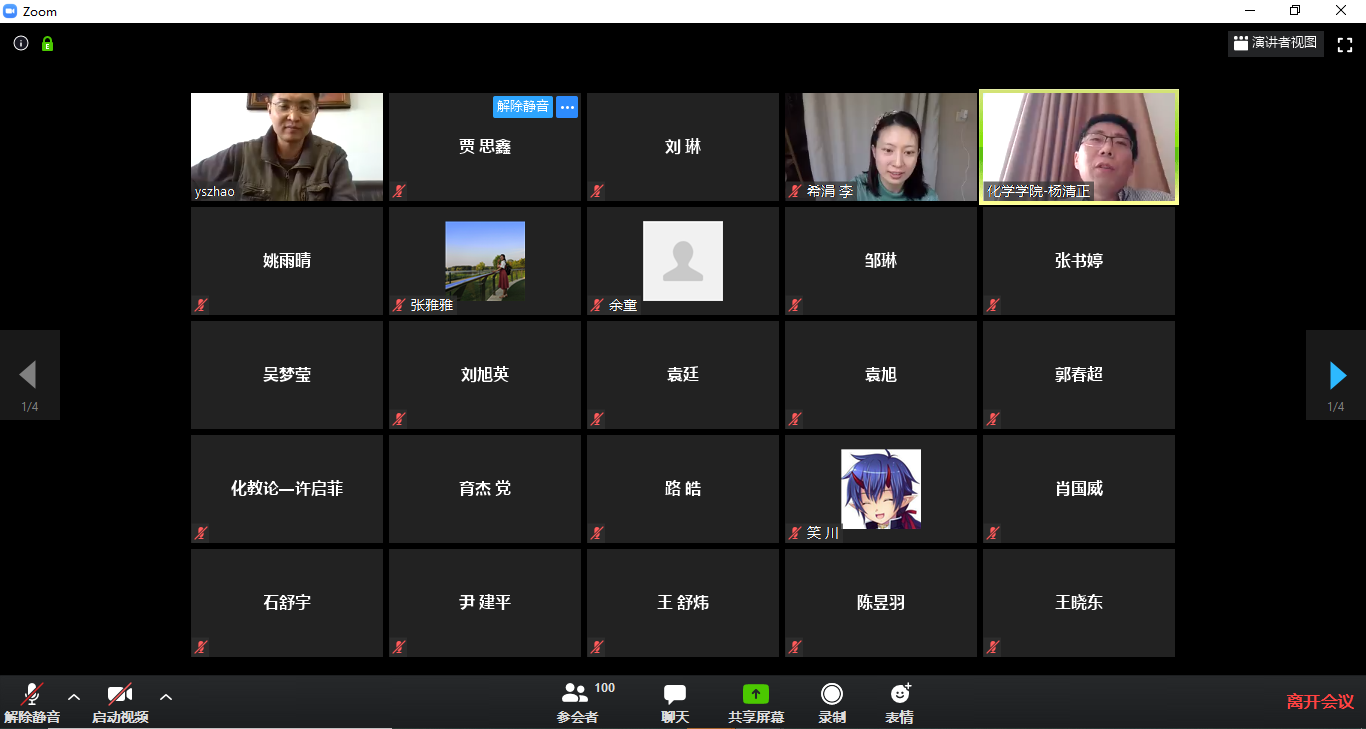Open more options on 贾思鑫's tile
The height and width of the screenshot is (729, 1366).
point(567,107)
